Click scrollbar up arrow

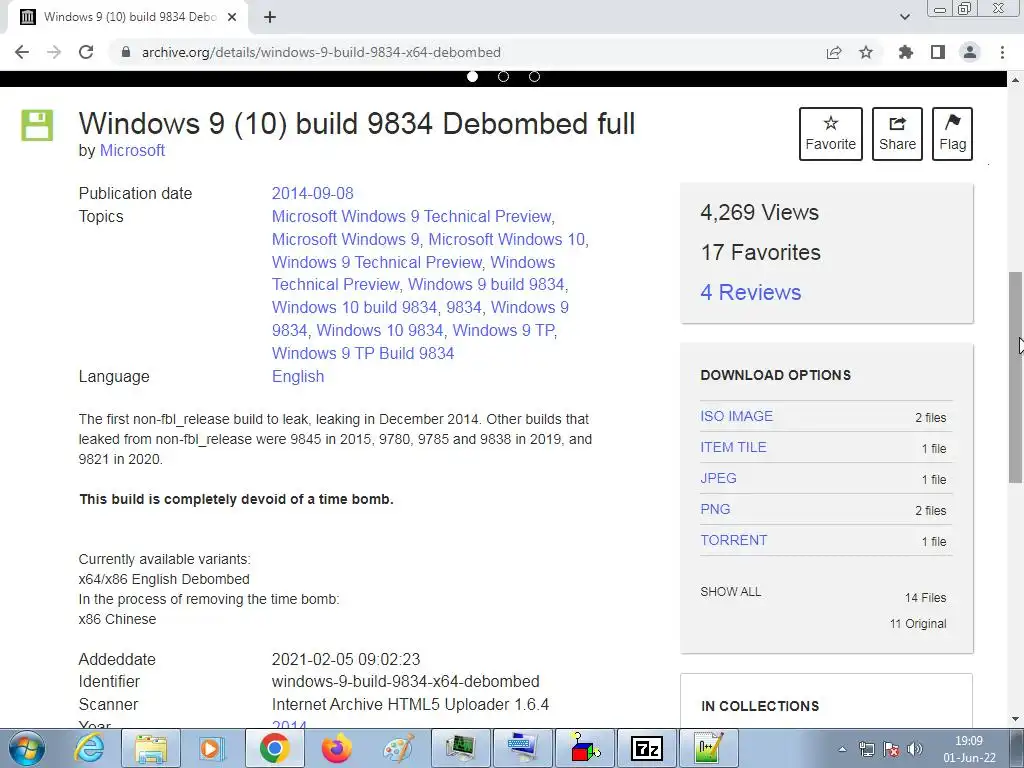1015,80
